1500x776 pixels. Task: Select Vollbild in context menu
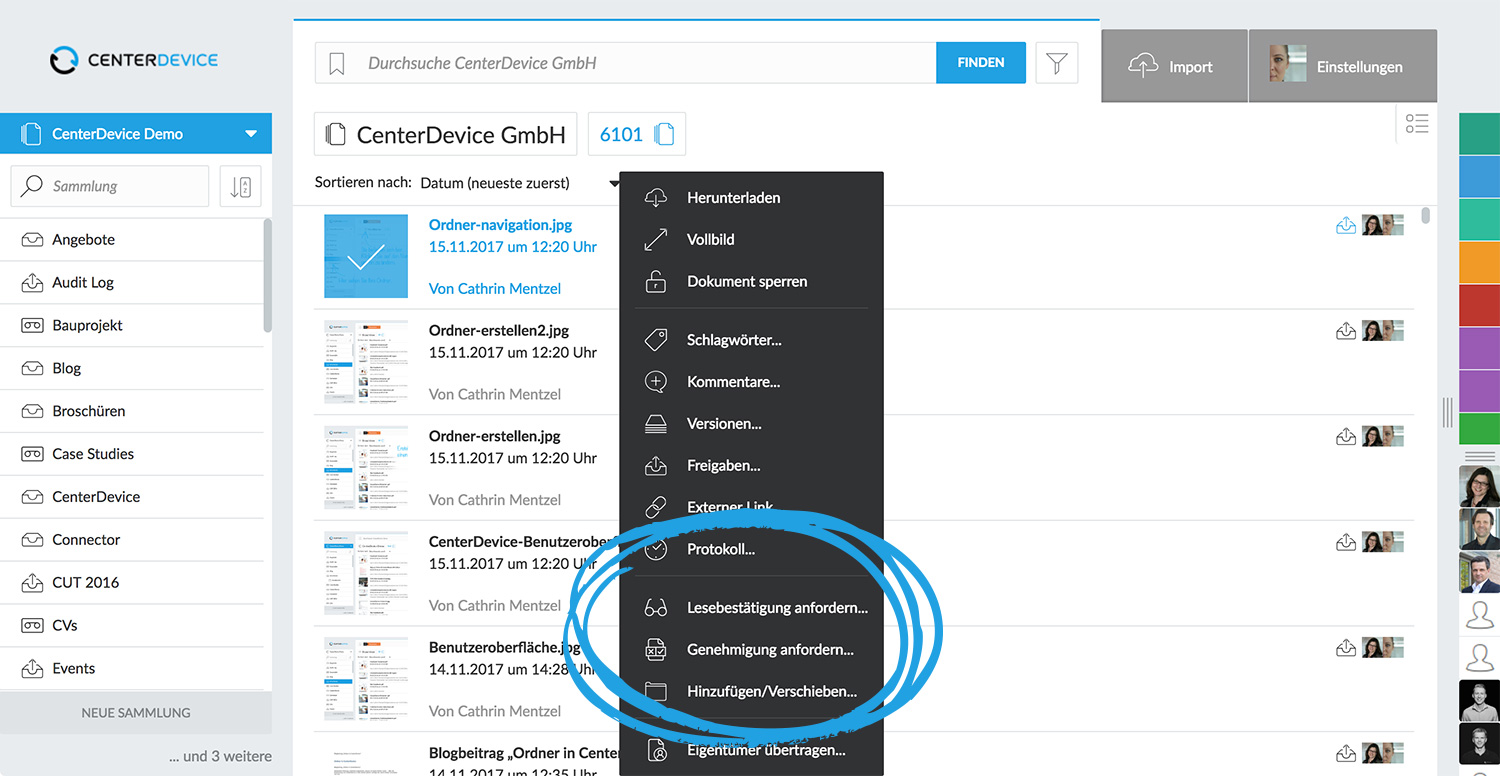752,240
